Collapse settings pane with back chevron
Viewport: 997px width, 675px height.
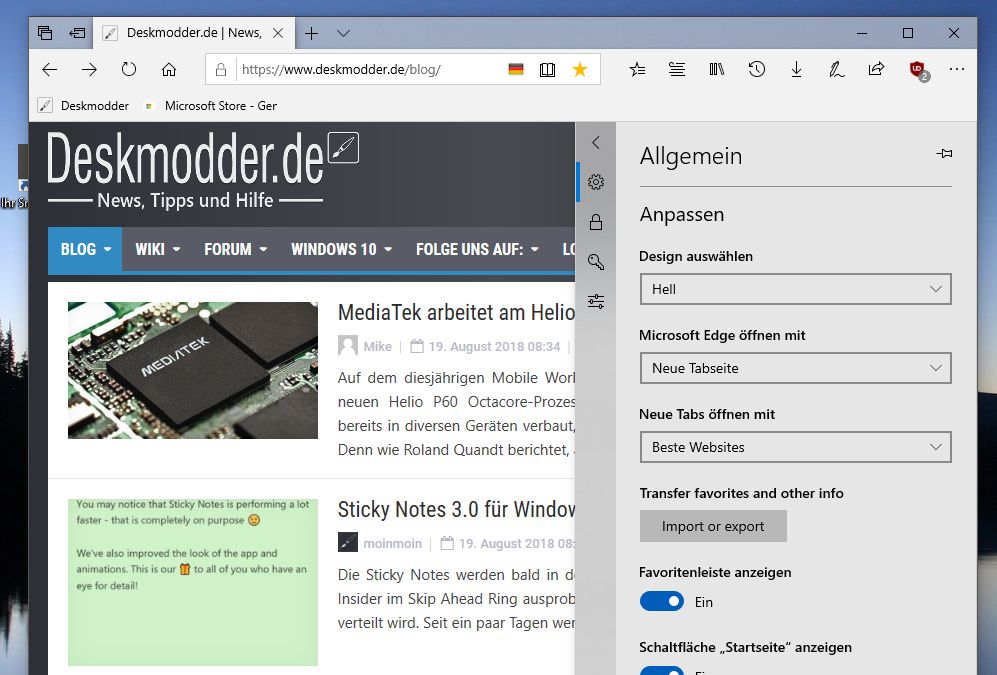tap(596, 142)
